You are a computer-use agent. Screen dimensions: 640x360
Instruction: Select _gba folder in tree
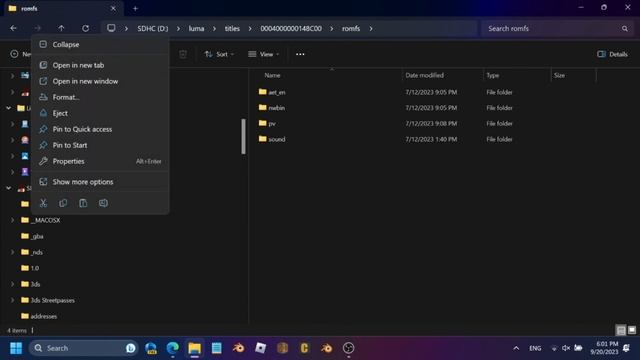32,236
